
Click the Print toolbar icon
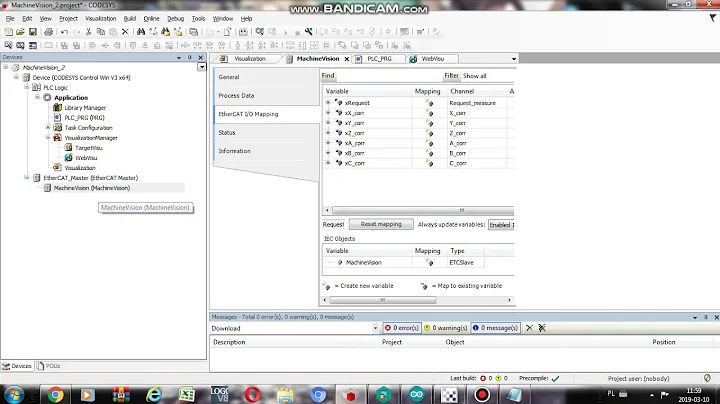pyautogui.click(x=48, y=32)
